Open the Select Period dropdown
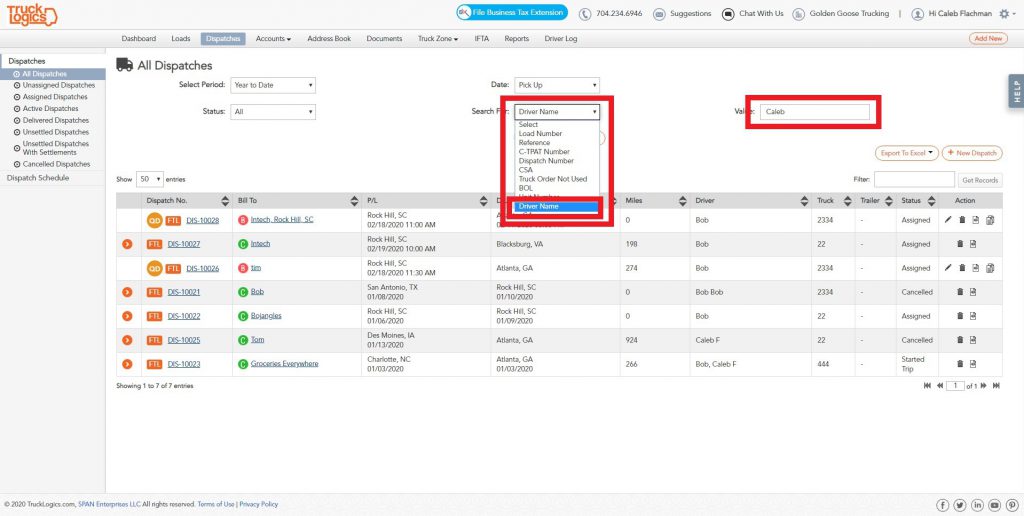This screenshot has width=1024, height=516. [273, 85]
